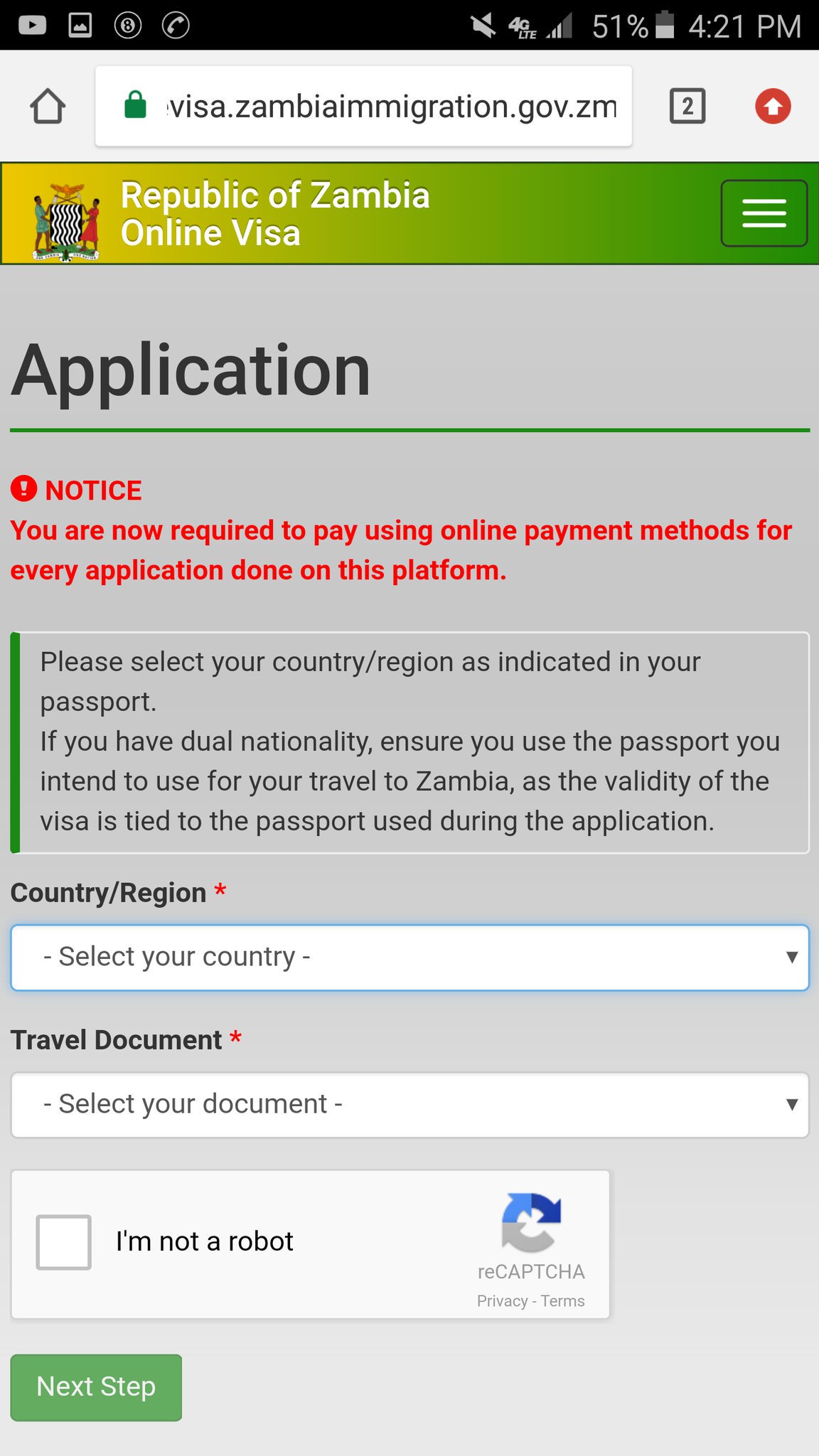This screenshot has height=1456, width=819.
Task: Open the reCAPTCHA Terms link
Action: 562,1301
